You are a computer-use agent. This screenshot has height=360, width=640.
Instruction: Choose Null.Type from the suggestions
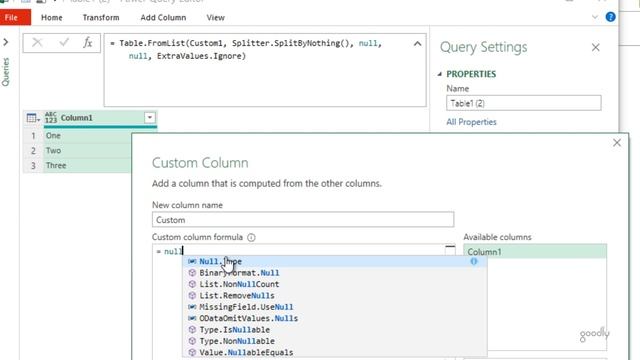tap(334, 261)
